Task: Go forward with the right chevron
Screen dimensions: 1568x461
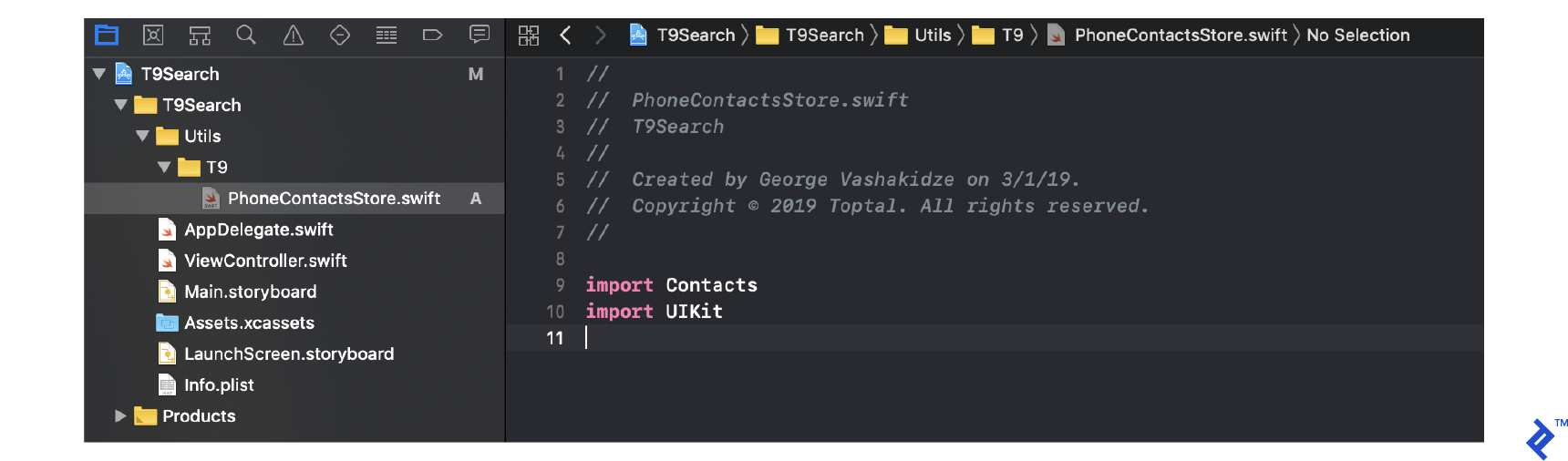Action: [x=600, y=36]
